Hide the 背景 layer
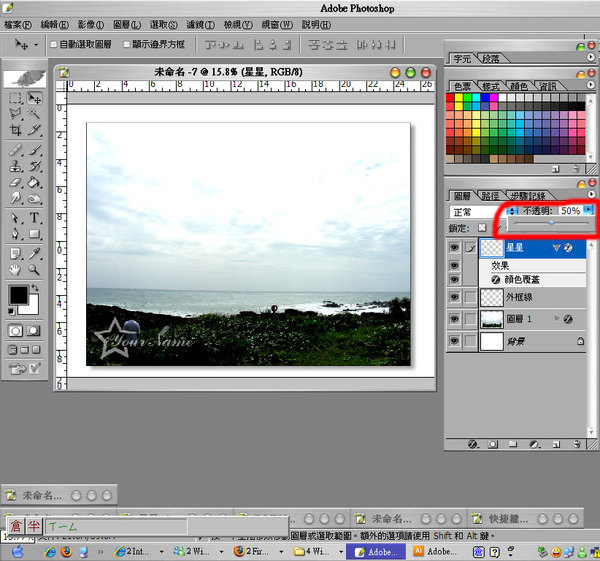The image size is (600, 561). (454, 341)
